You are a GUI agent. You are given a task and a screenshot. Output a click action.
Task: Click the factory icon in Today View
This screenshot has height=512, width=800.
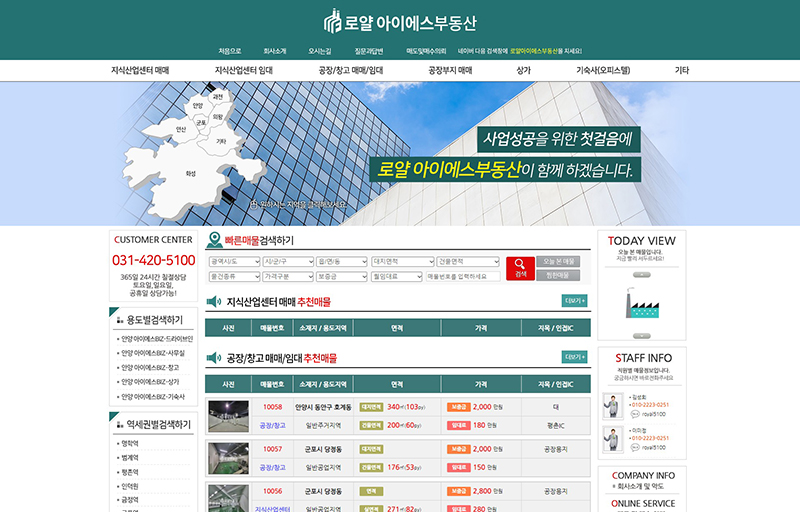point(642,303)
